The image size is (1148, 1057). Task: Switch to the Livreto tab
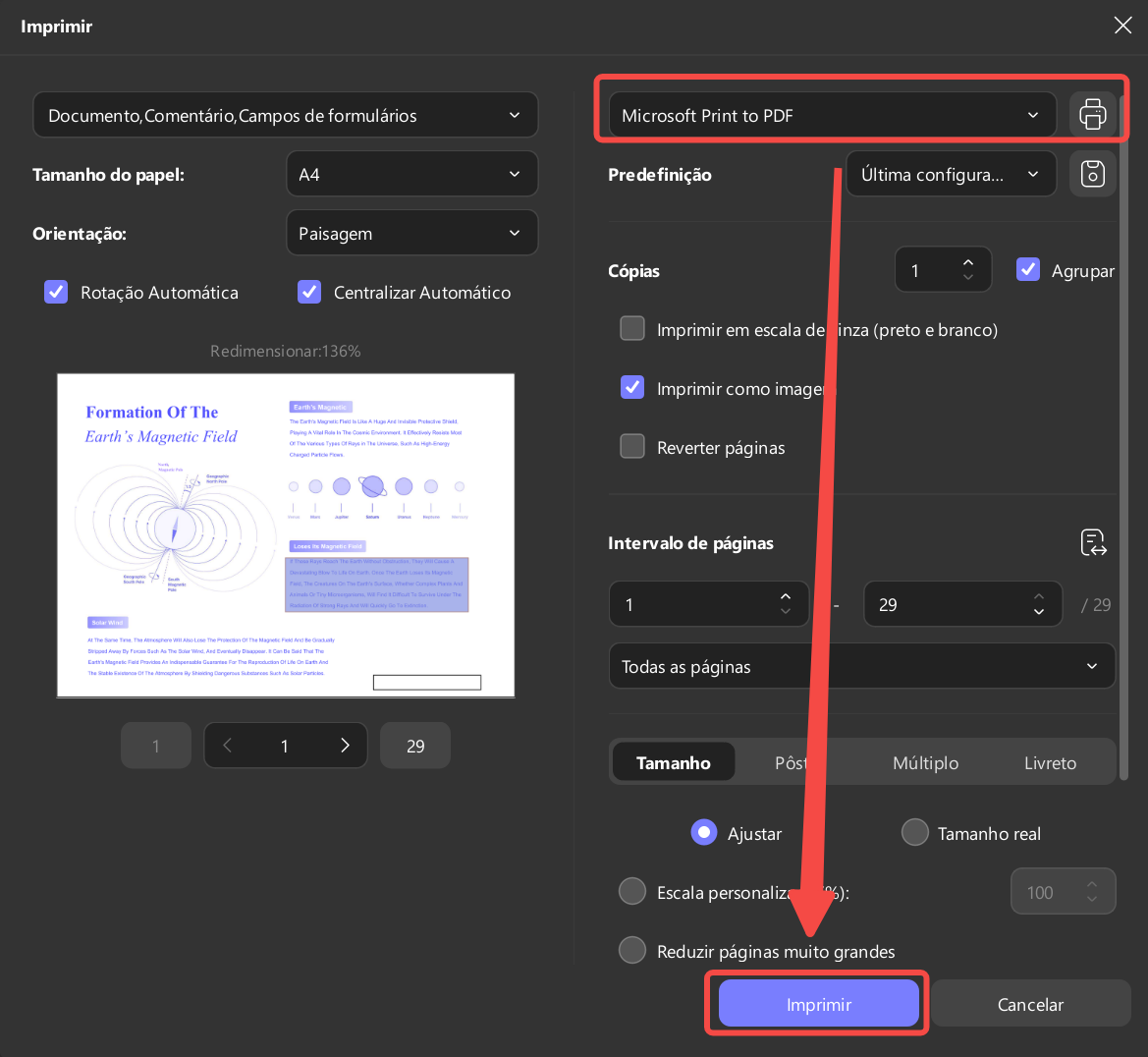pos(1050,762)
